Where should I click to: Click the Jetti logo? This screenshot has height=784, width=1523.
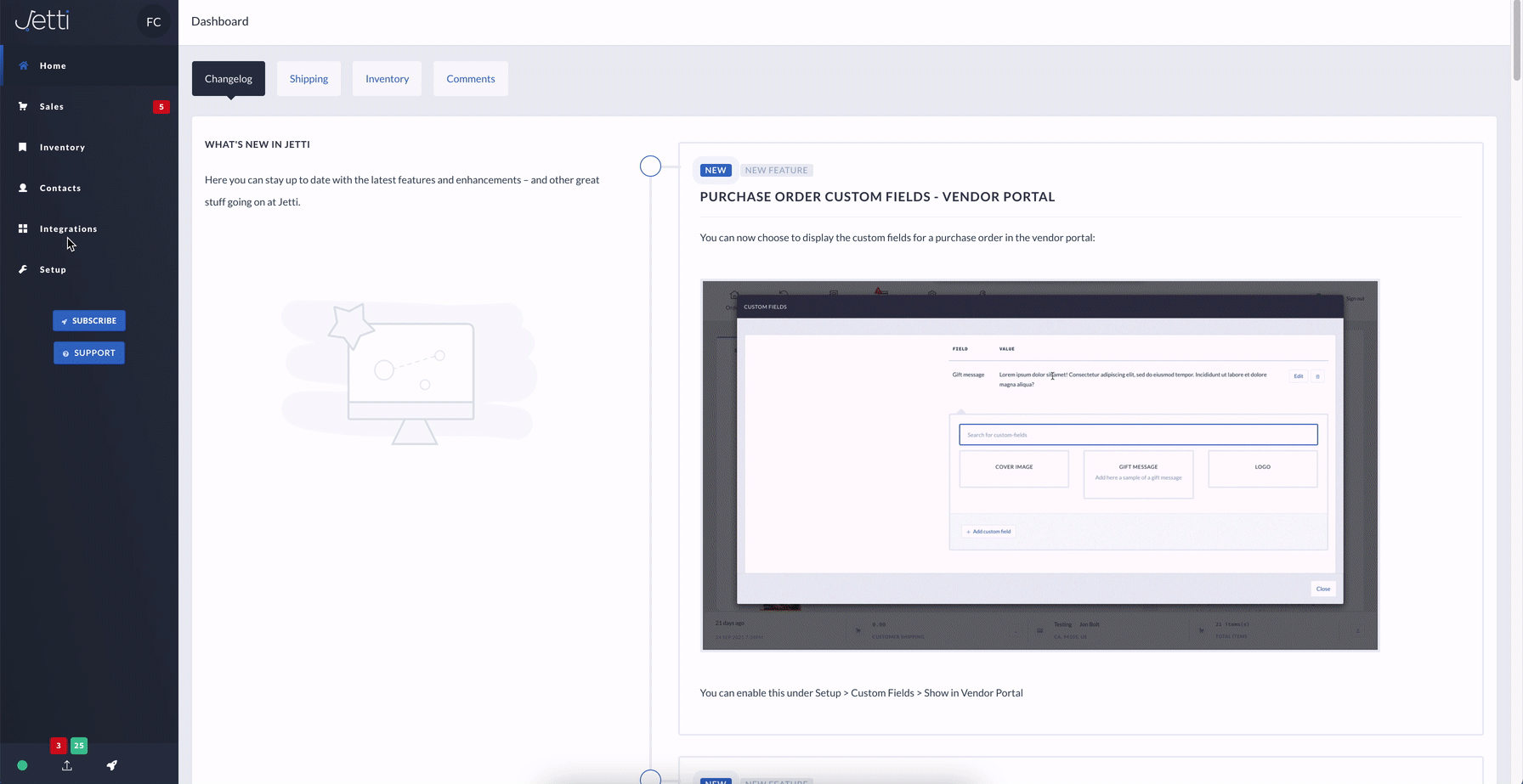(42, 20)
